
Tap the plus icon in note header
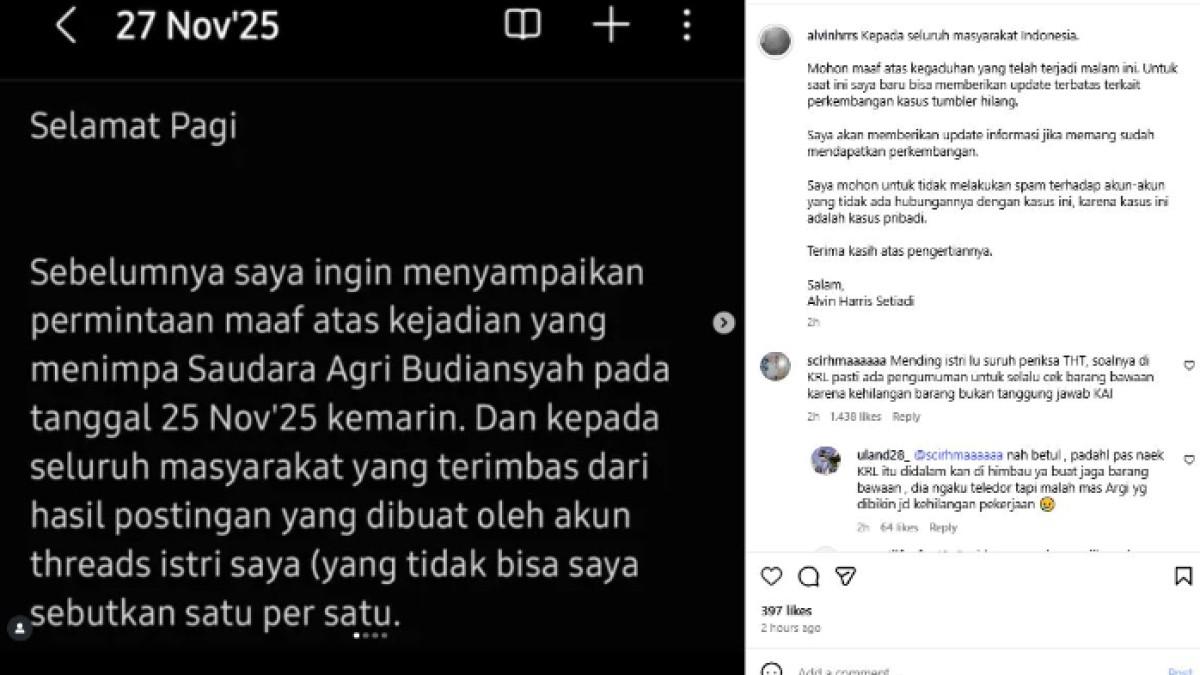610,25
